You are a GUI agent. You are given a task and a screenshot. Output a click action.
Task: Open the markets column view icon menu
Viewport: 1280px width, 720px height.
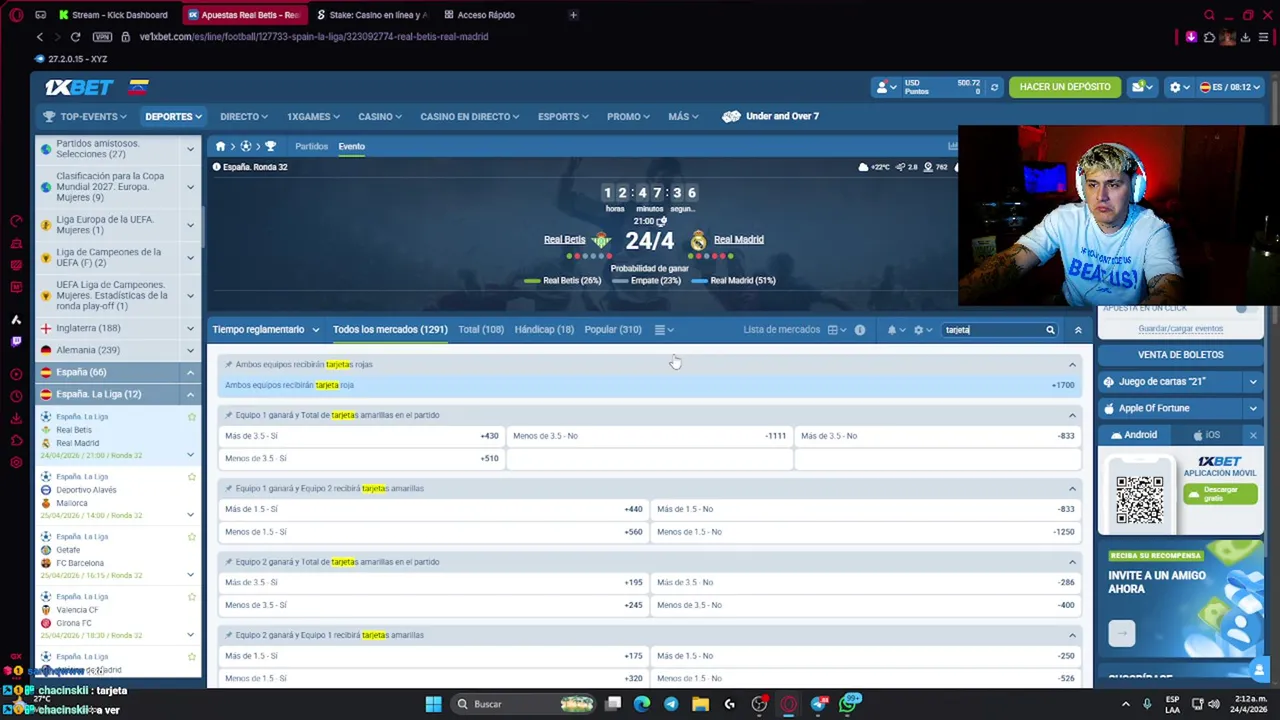tap(663, 330)
